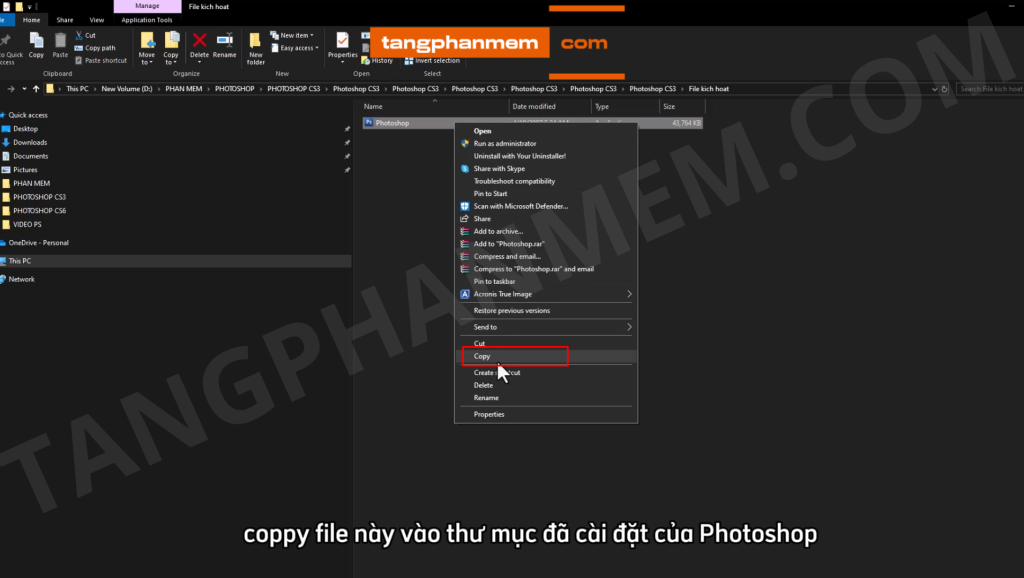Screen dimensions: 1024x578
Task: Click the up arrow to parent folder
Action: coord(36,89)
